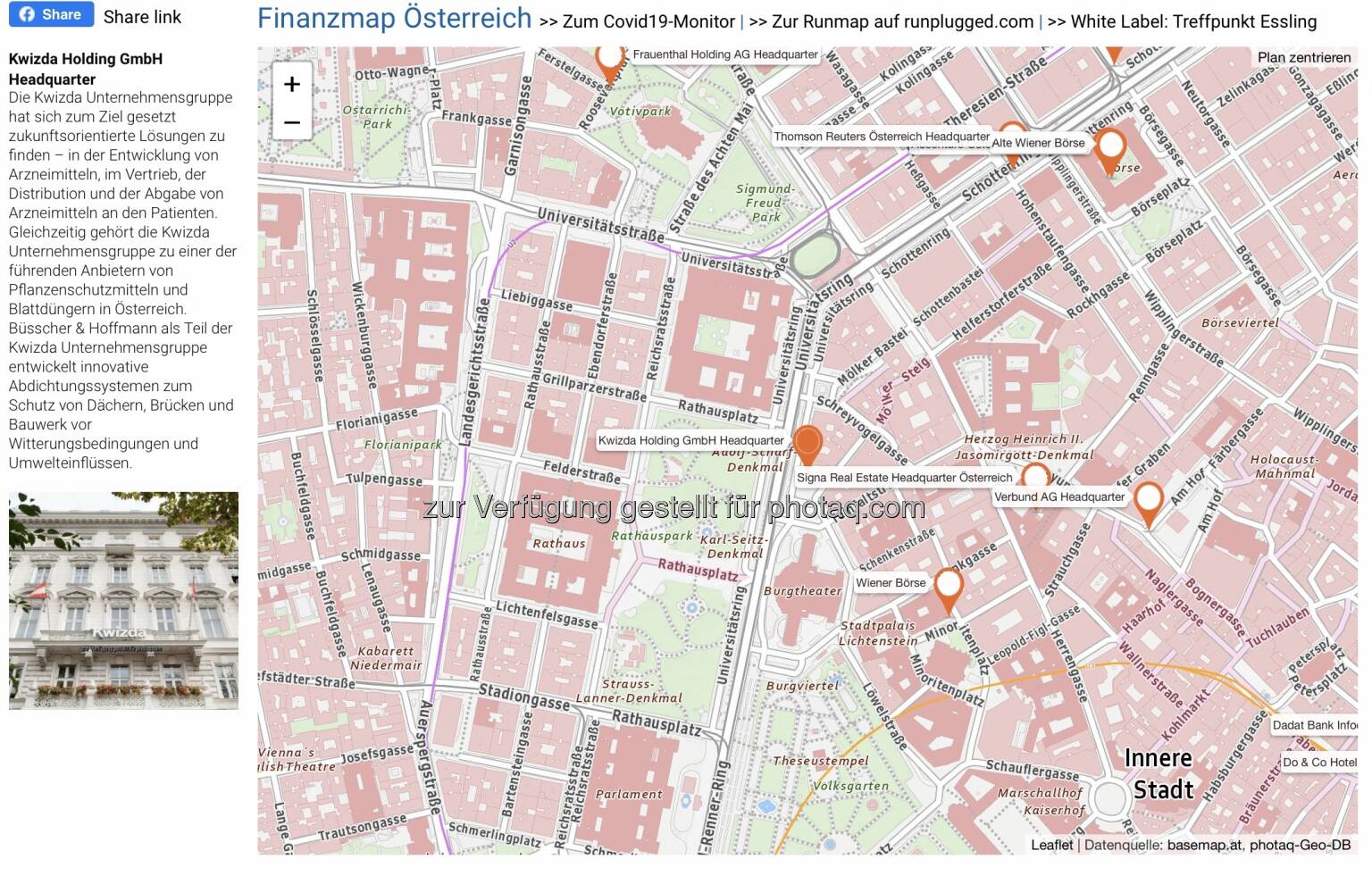Click the Share link text
1372x876 pixels.
click(142, 17)
